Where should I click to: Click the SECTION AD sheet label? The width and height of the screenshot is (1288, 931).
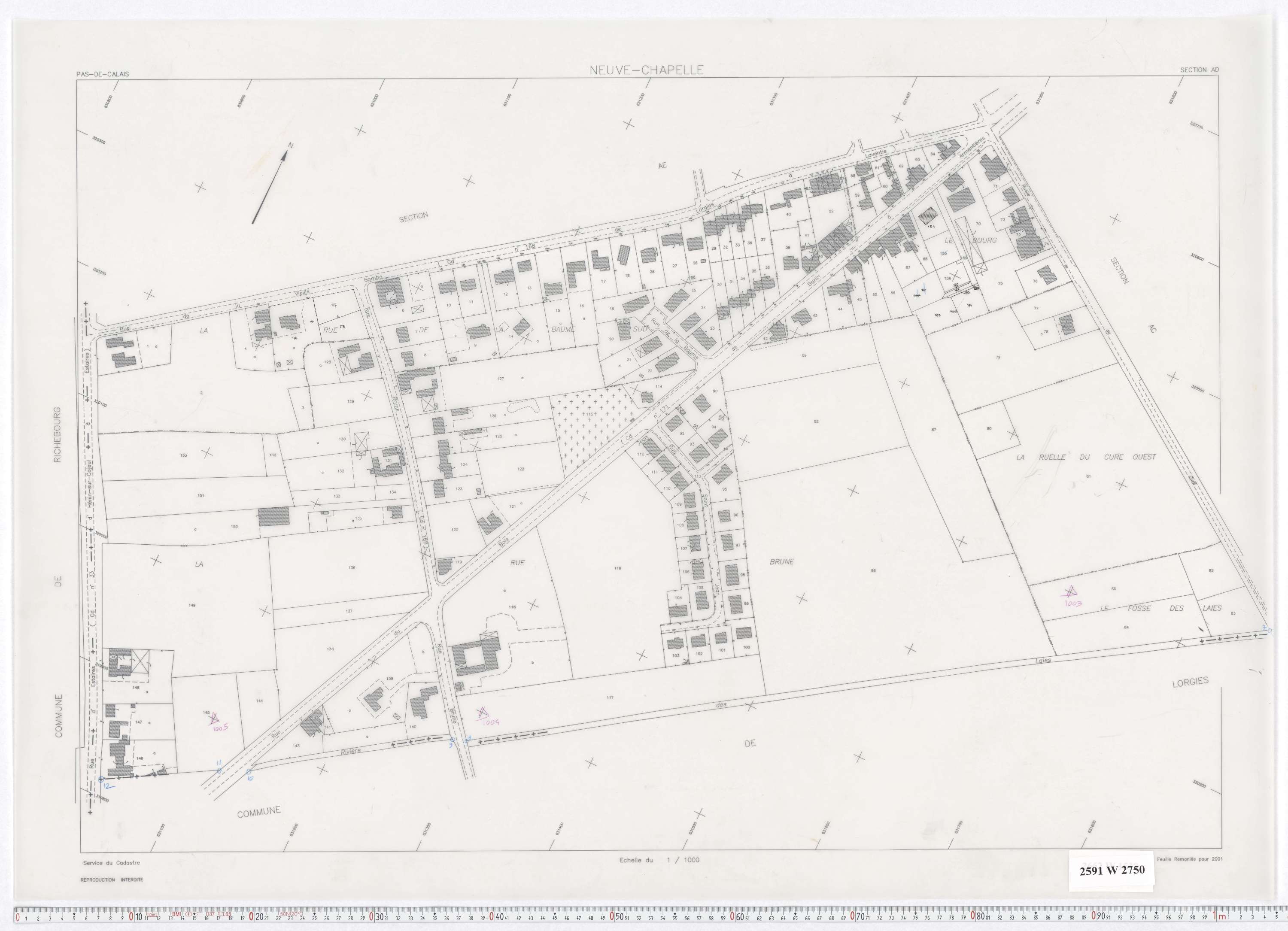pos(1200,70)
